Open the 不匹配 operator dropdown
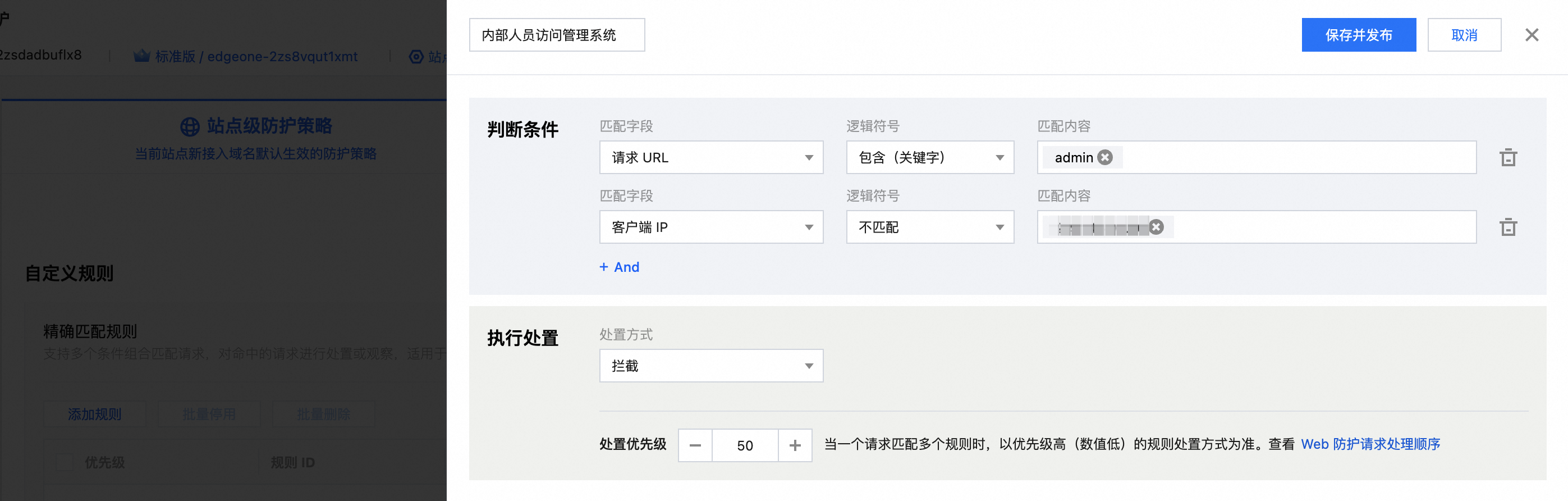 tap(929, 227)
